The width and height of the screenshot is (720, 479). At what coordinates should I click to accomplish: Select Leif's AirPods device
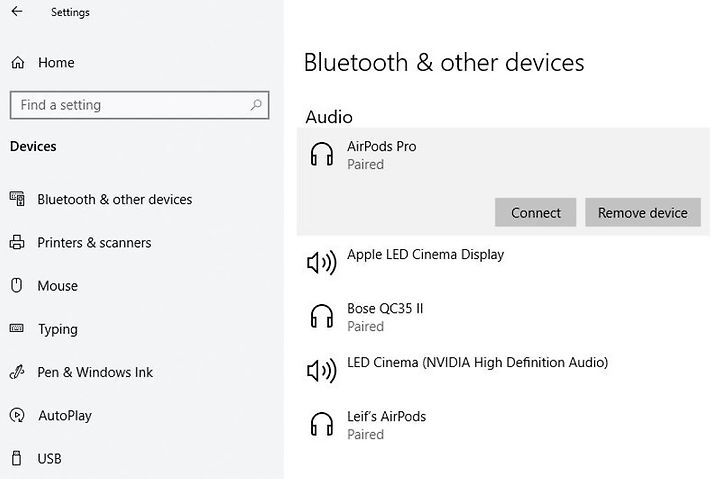coord(503,424)
